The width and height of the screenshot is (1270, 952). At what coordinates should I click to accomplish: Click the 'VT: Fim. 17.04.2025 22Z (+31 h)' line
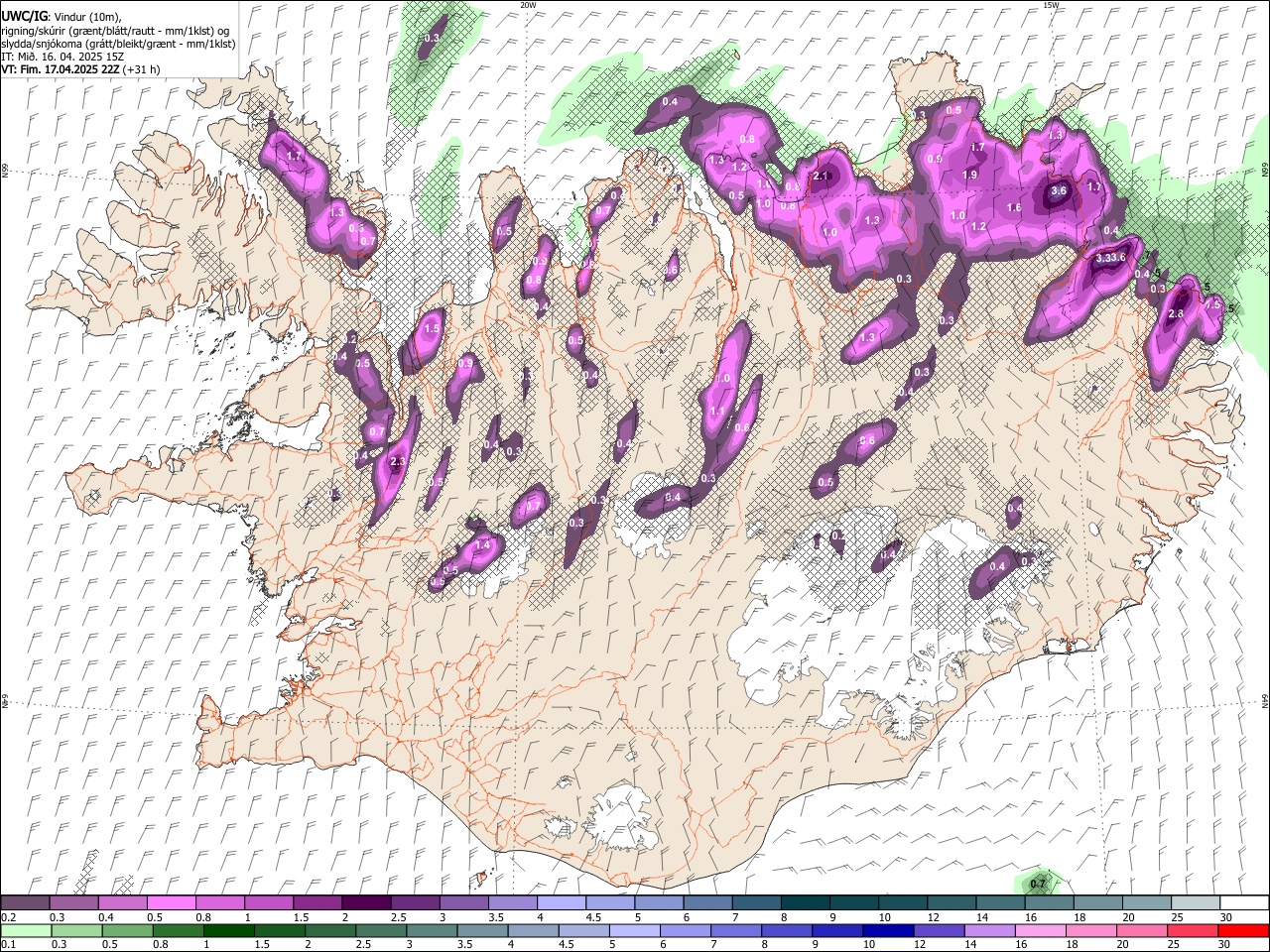point(80,69)
